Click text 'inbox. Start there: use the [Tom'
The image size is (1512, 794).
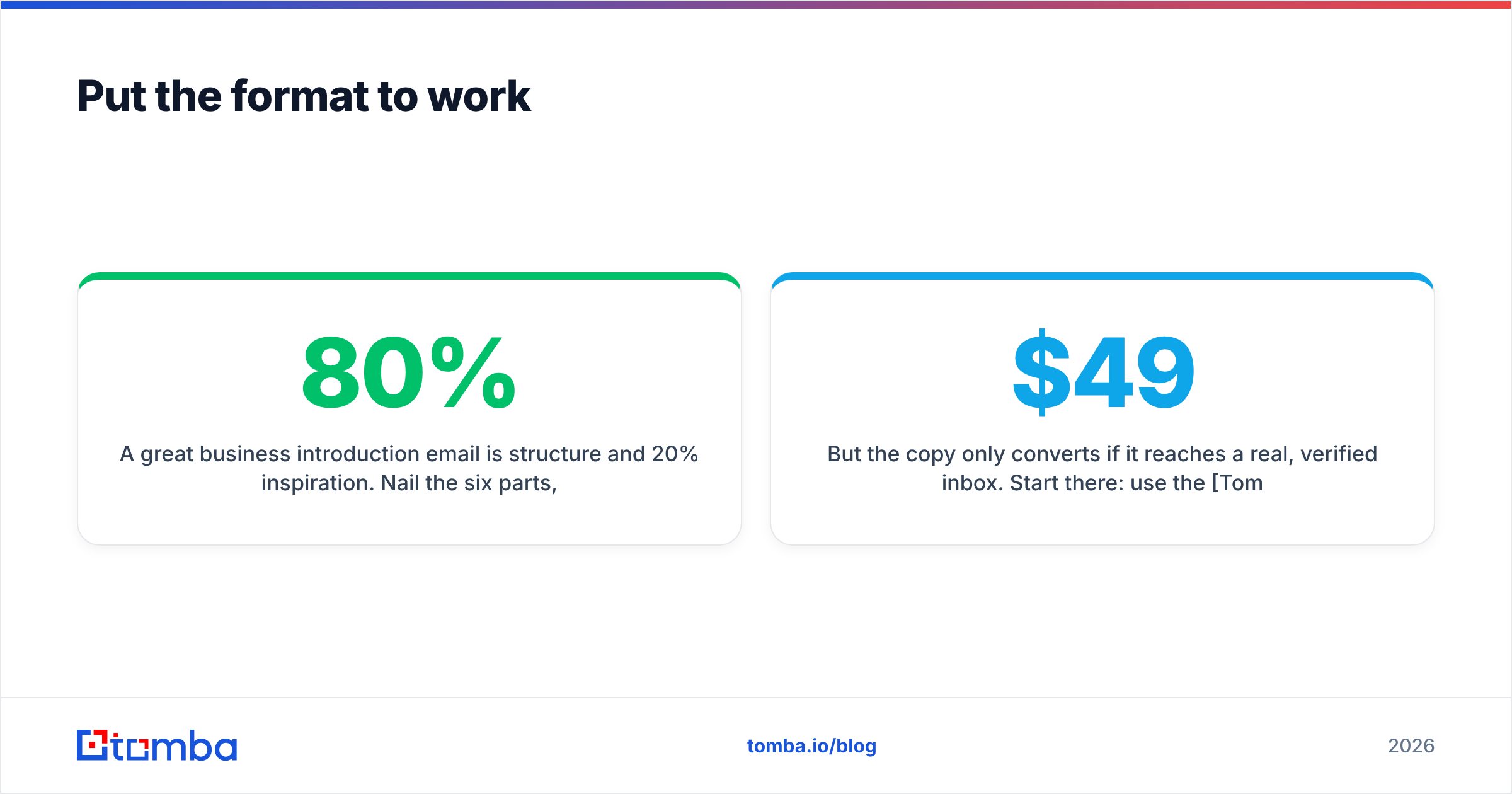click(1102, 483)
